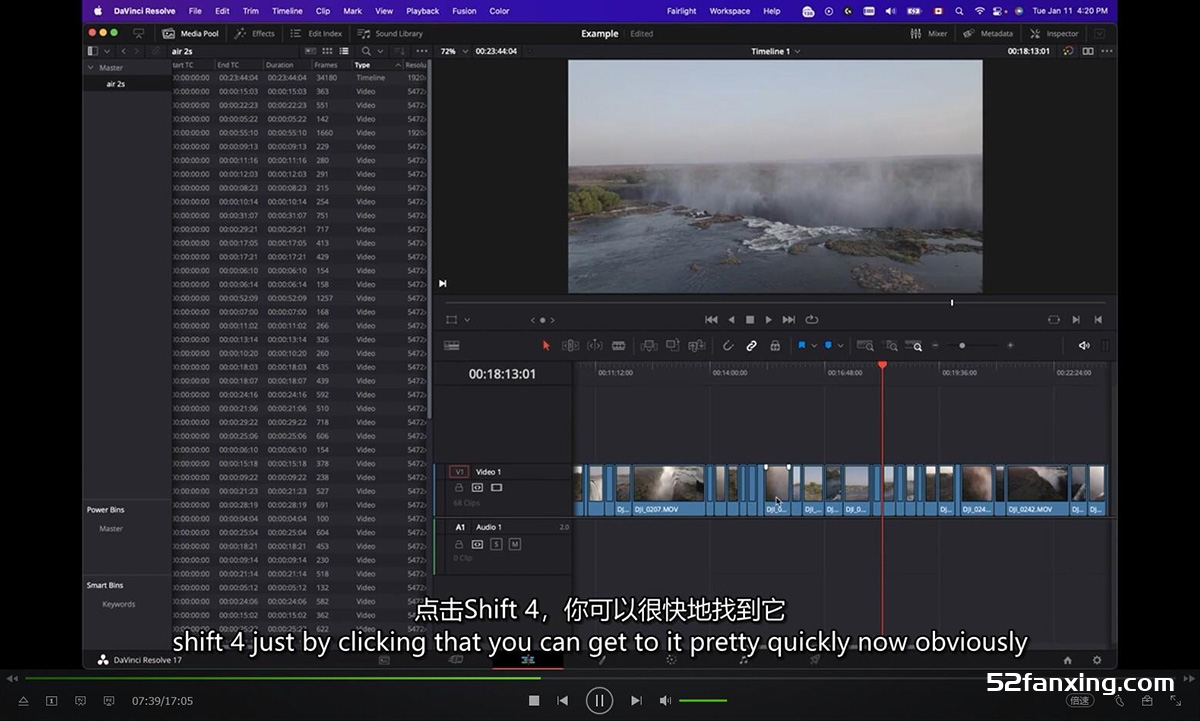1200x721 pixels.
Task: Click the Replace Clip edit icon
Action: 696,346
